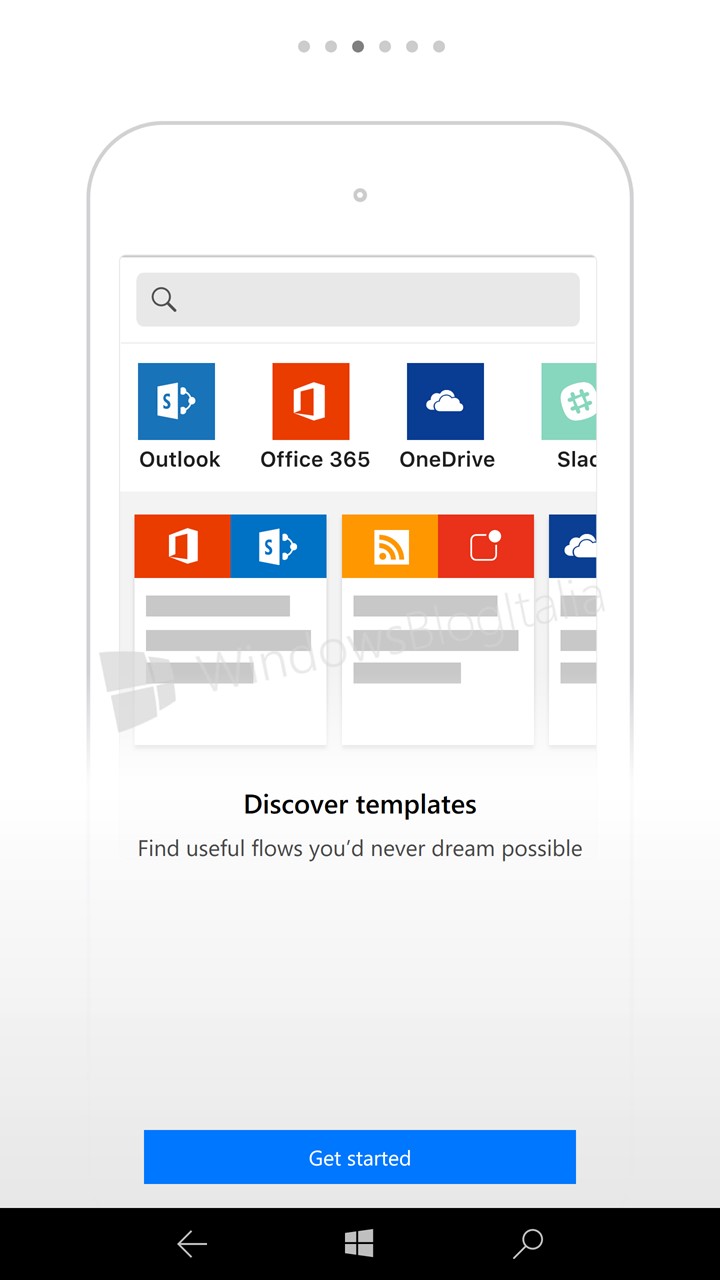
Task: Focus the template search field
Action: (358, 299)
